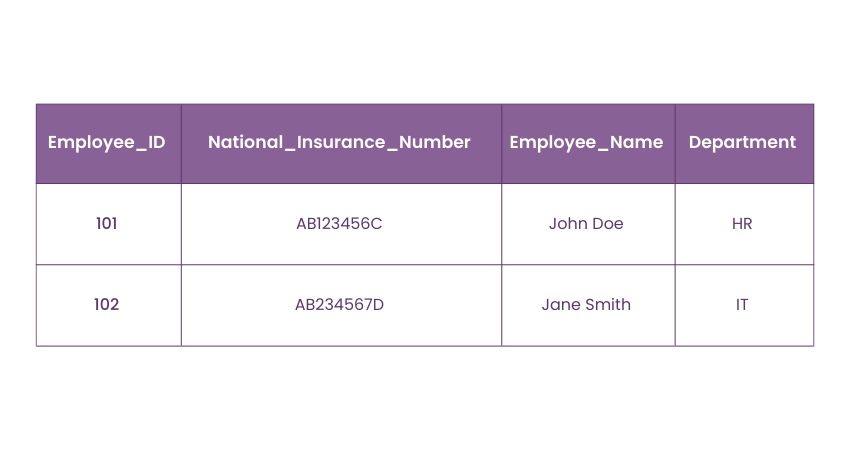Select the cell with employee ID 102
The height and width of the screenshot is (450, 850).
[x=107, y=305]
